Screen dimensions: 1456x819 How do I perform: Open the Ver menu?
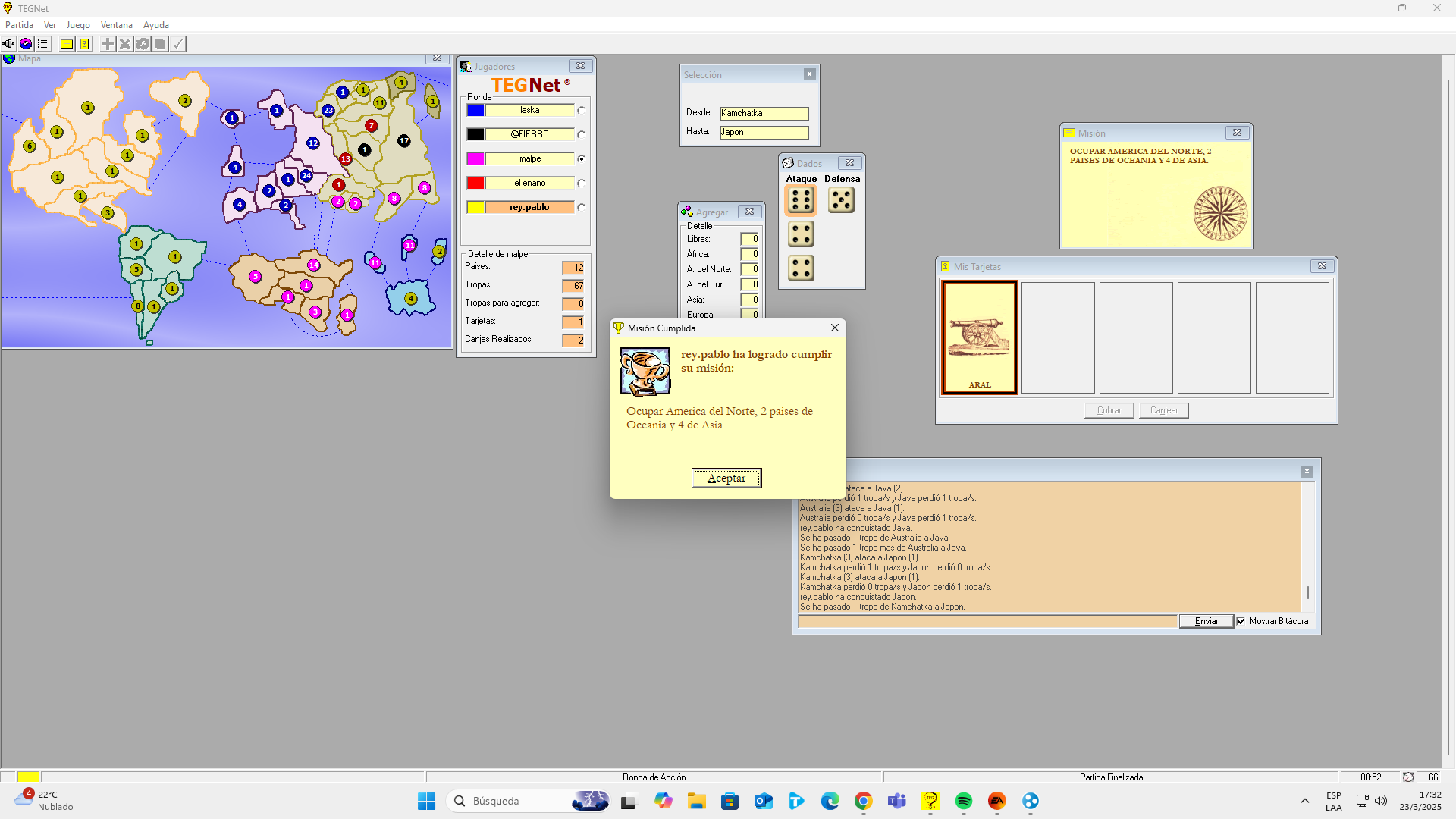[x=50, y=25]
